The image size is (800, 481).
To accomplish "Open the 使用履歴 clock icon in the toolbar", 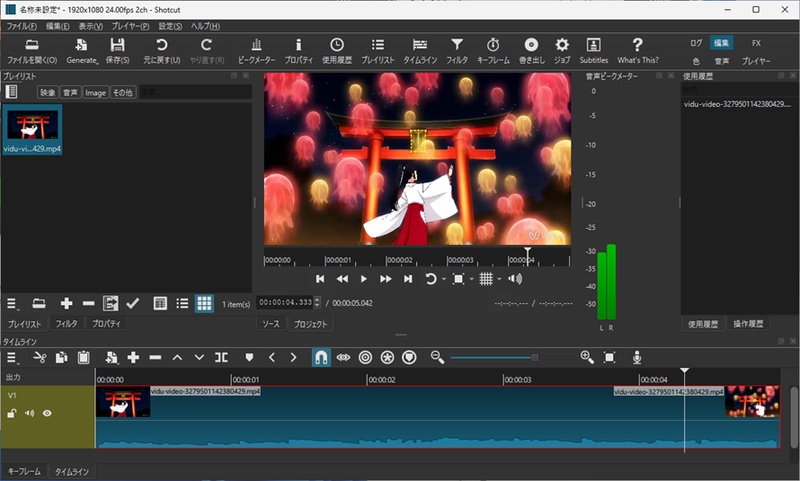I will coord(337,51).
